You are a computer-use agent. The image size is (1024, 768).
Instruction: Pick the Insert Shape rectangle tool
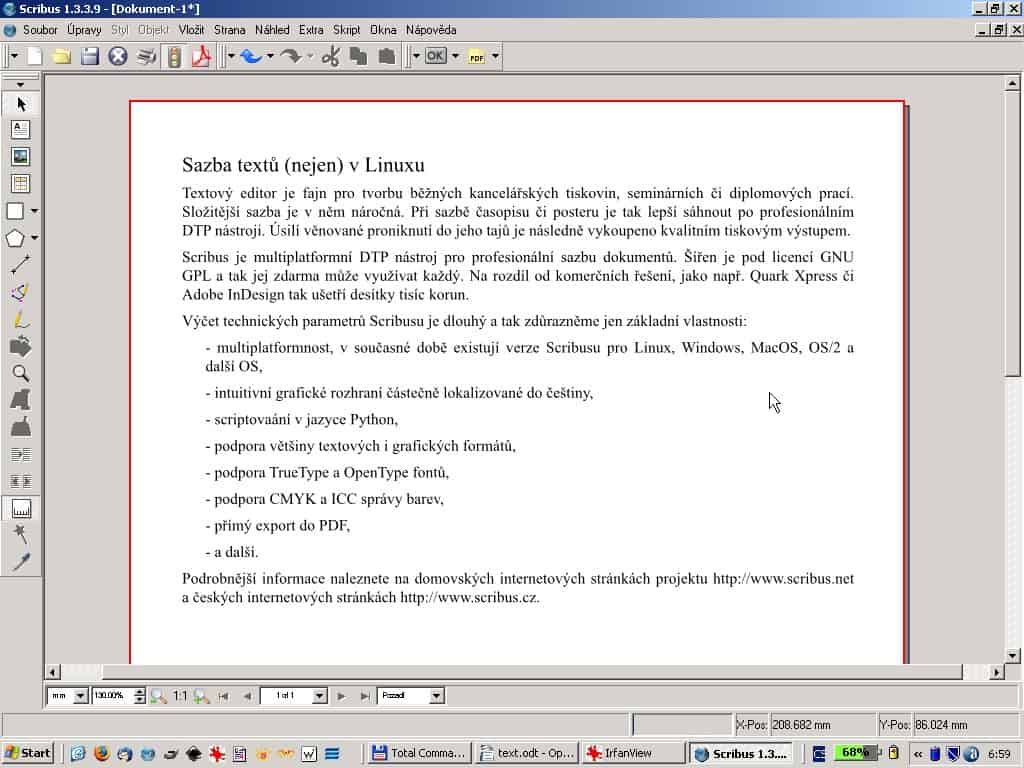tap(15, 211)
